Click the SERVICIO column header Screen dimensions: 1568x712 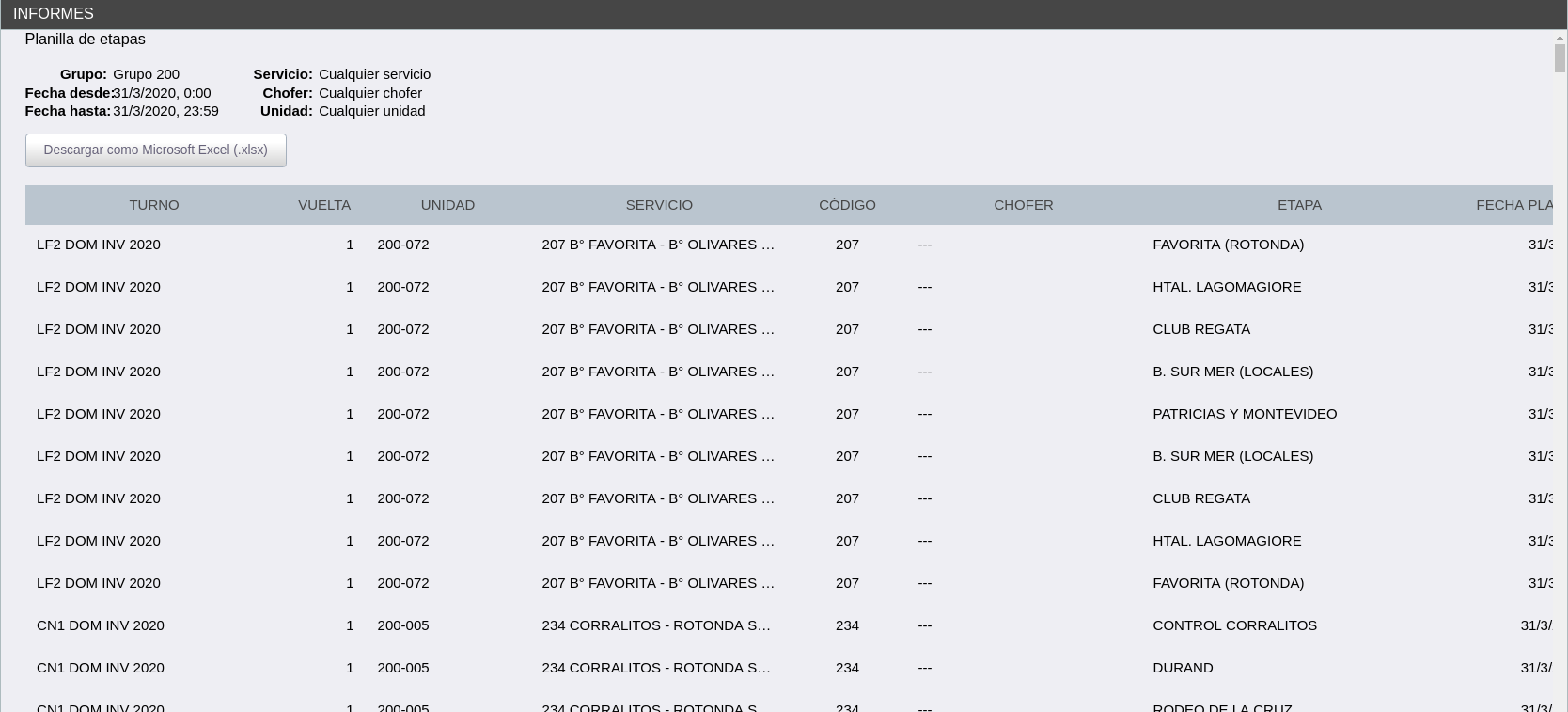(659, 205)
